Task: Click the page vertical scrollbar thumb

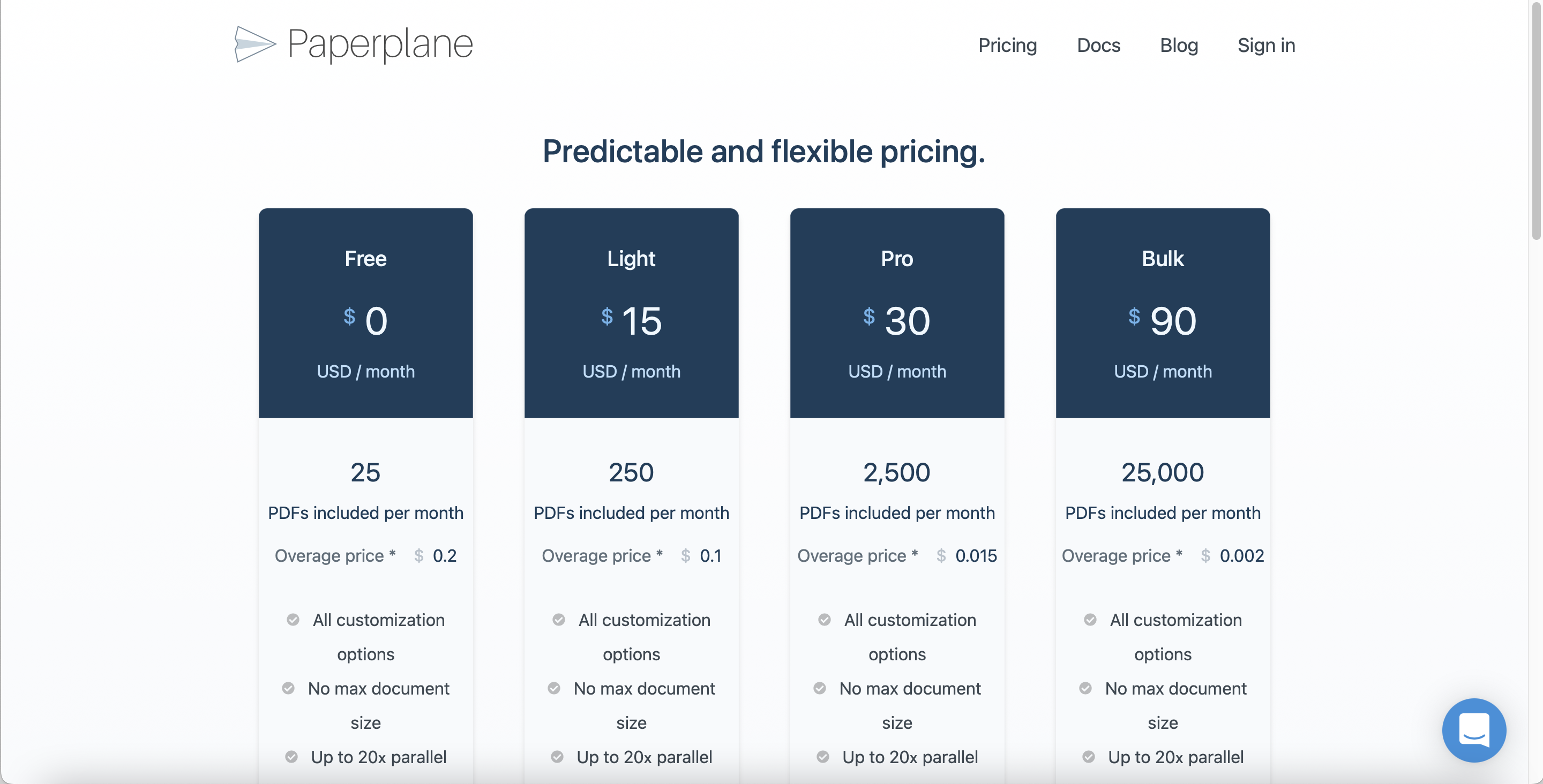Action: click(x=1536, y=120)
